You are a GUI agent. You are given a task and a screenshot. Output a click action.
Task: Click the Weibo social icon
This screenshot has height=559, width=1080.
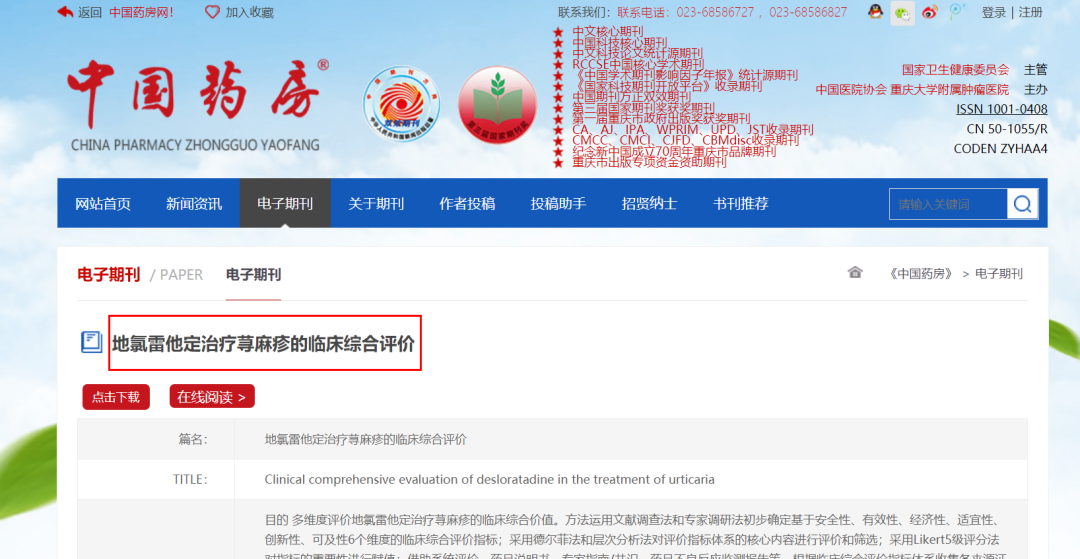click(930, 12)
